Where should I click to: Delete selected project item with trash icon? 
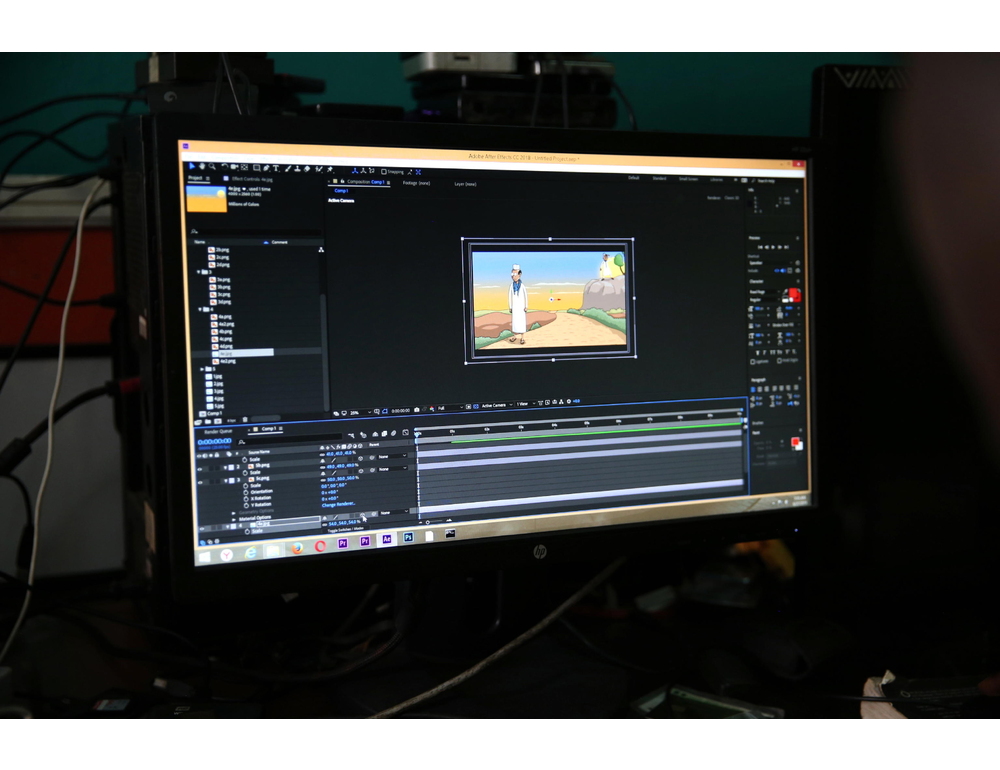coord(245,420)
